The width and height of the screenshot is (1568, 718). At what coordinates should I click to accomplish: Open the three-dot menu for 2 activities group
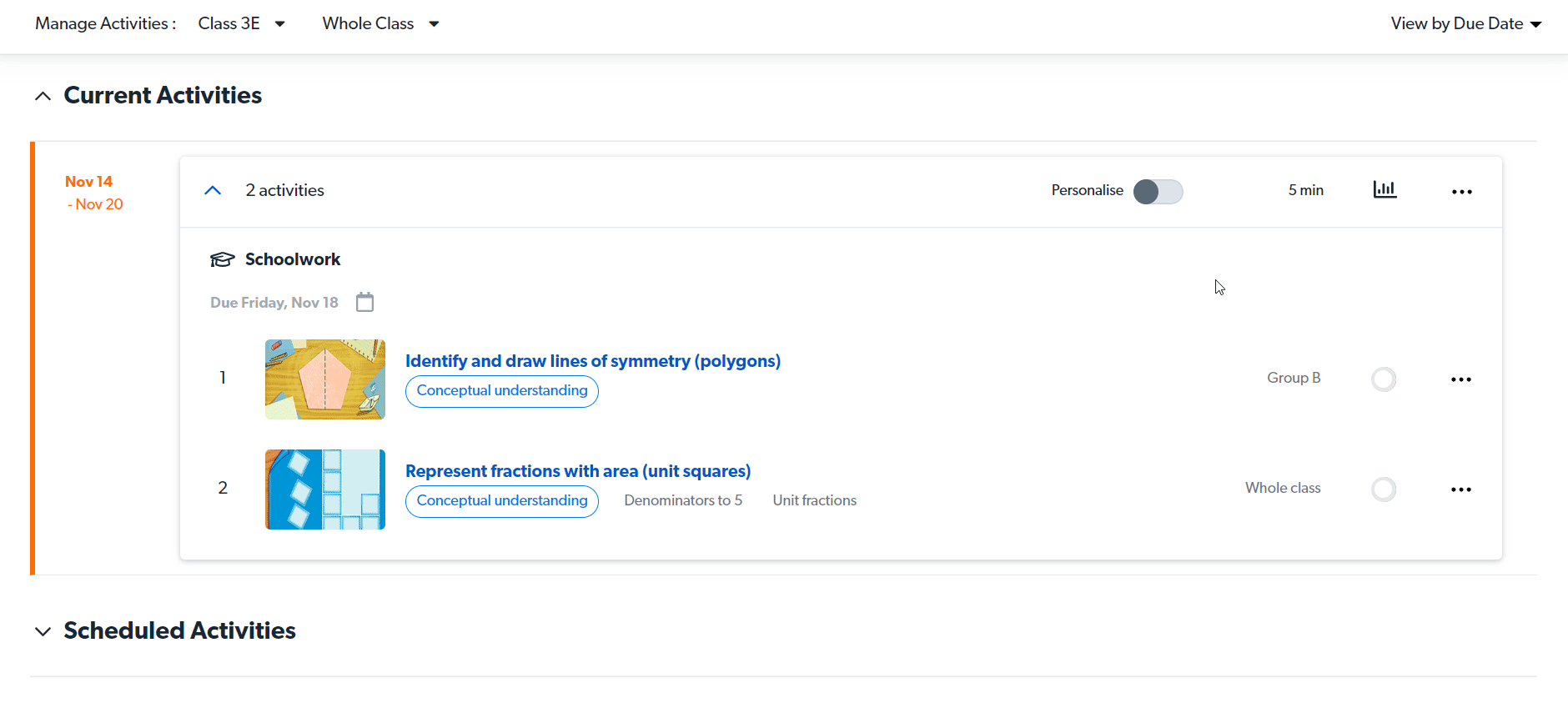point(1461,192)
